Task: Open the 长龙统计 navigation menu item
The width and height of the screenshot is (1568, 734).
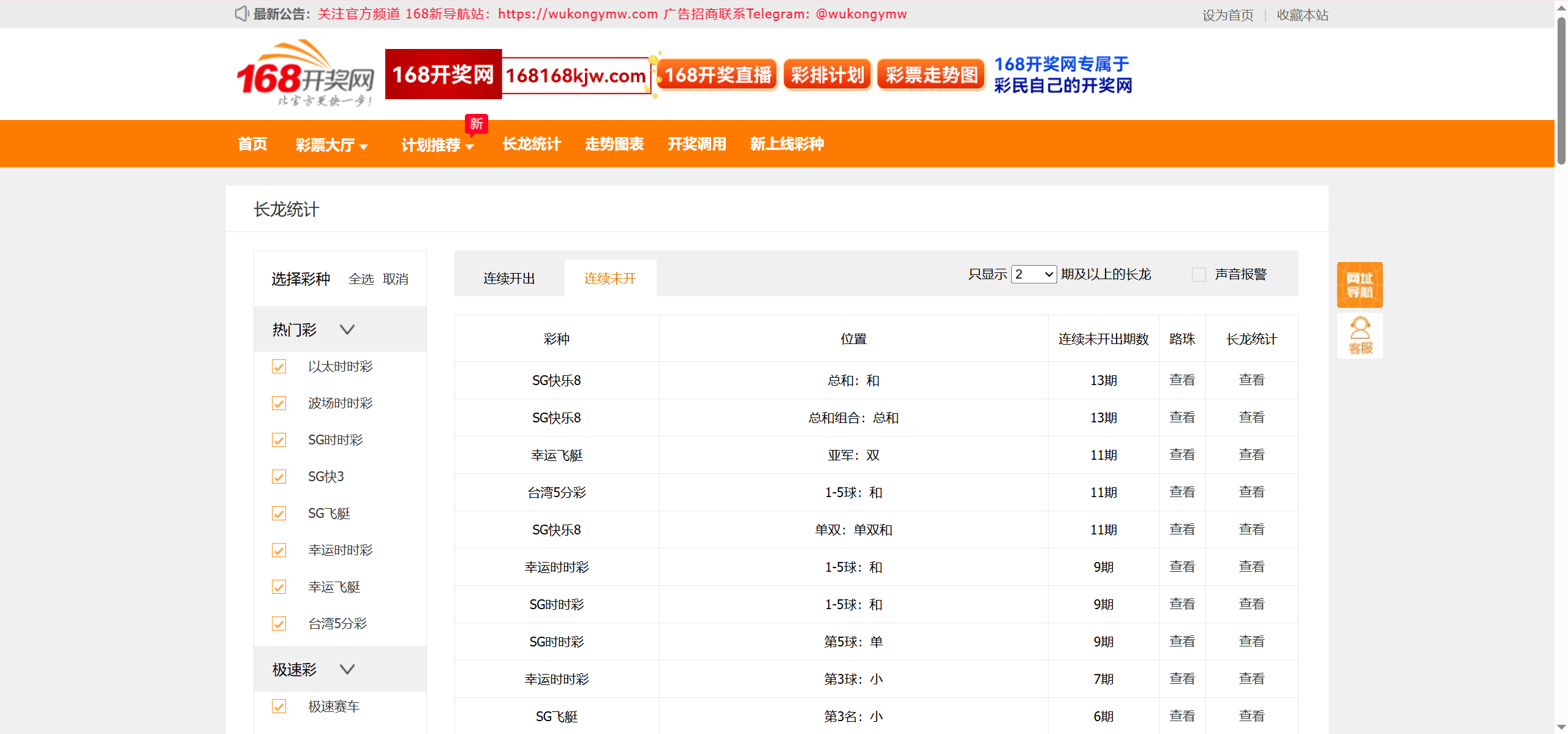Action: (531, 144)
